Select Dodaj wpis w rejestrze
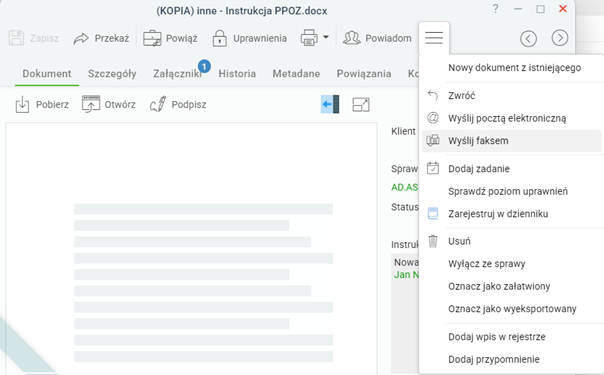Viewport: 604px width, 375px height. (497, 336)
